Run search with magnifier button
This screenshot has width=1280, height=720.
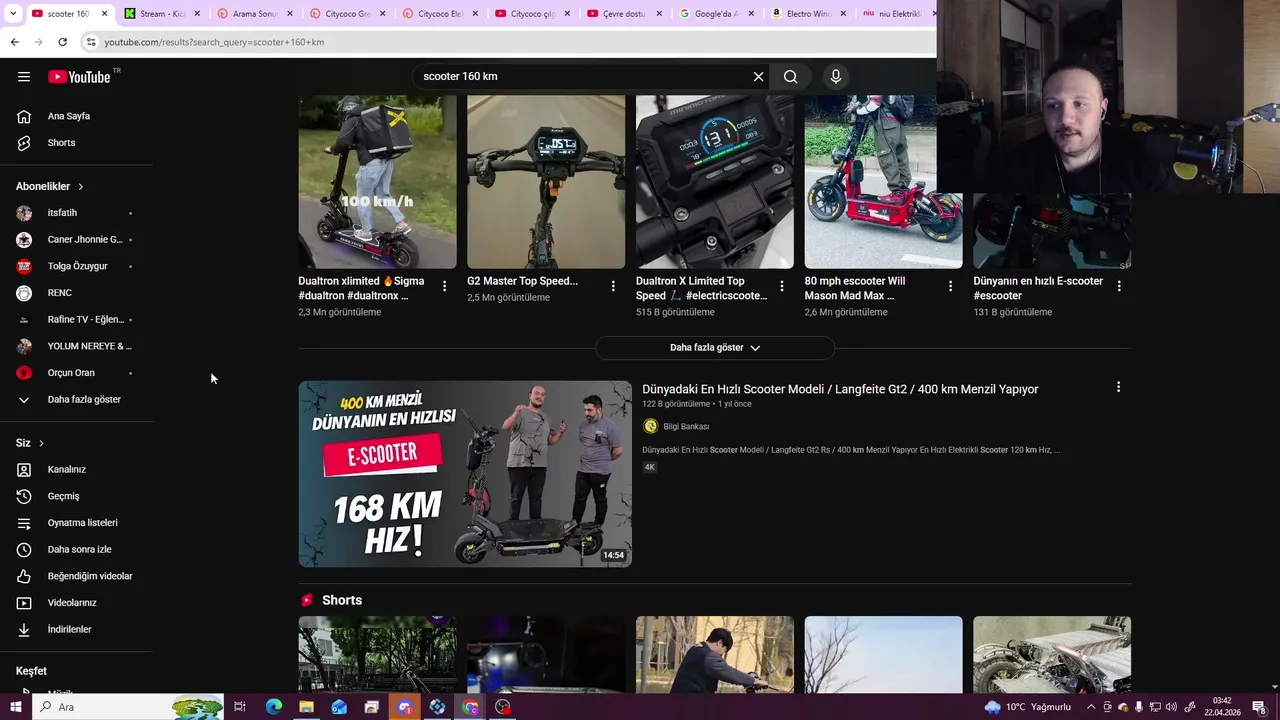791,77
